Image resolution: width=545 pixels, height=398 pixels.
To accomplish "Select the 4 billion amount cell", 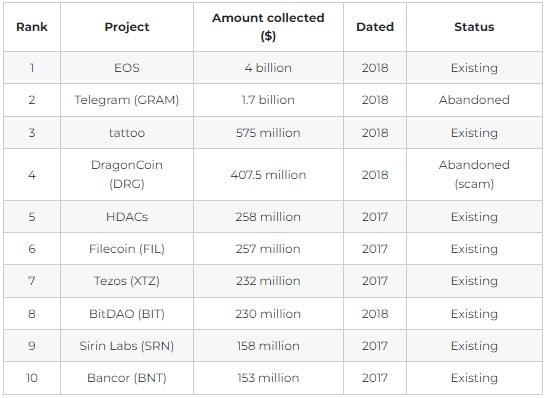I will pyautogui.click(x=268, y=68).
